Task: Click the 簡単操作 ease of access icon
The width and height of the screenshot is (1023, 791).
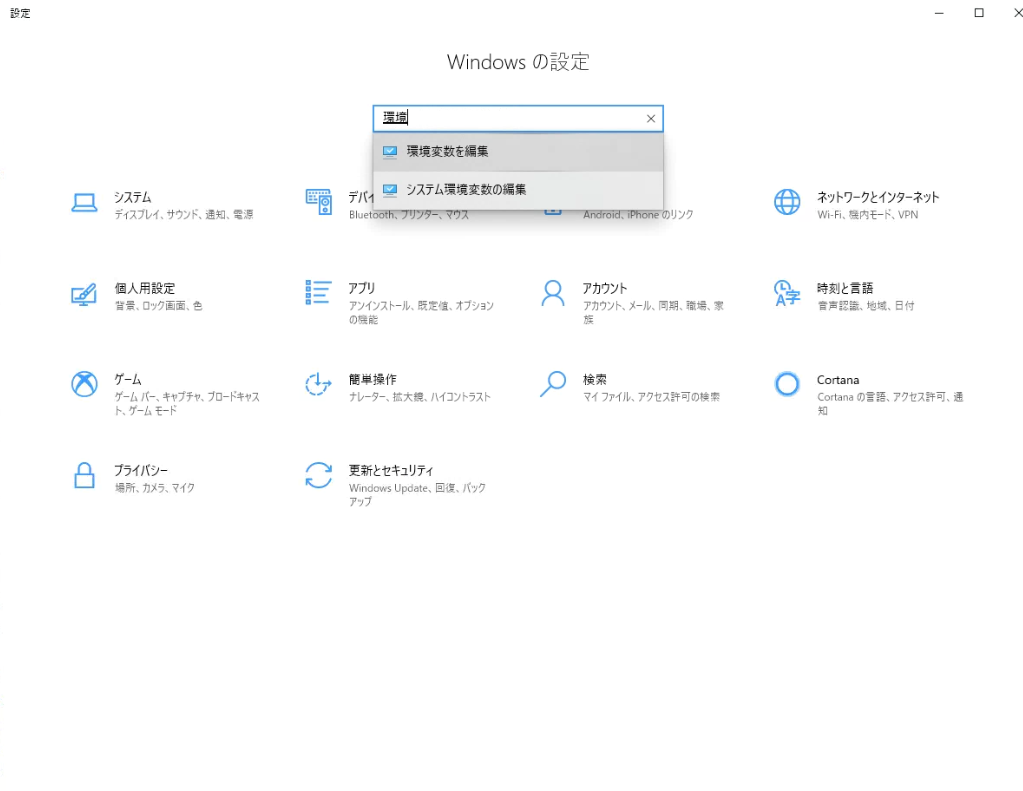Action: 318,384
